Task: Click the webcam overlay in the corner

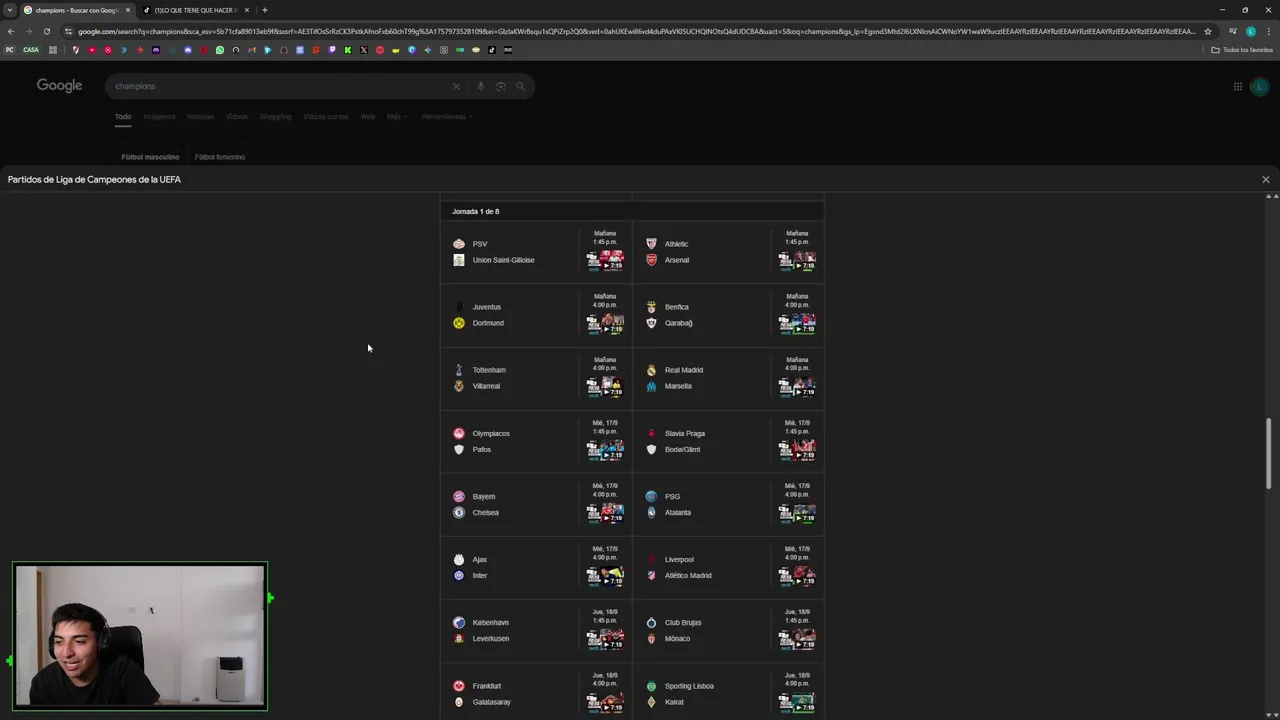Action: 140,637
